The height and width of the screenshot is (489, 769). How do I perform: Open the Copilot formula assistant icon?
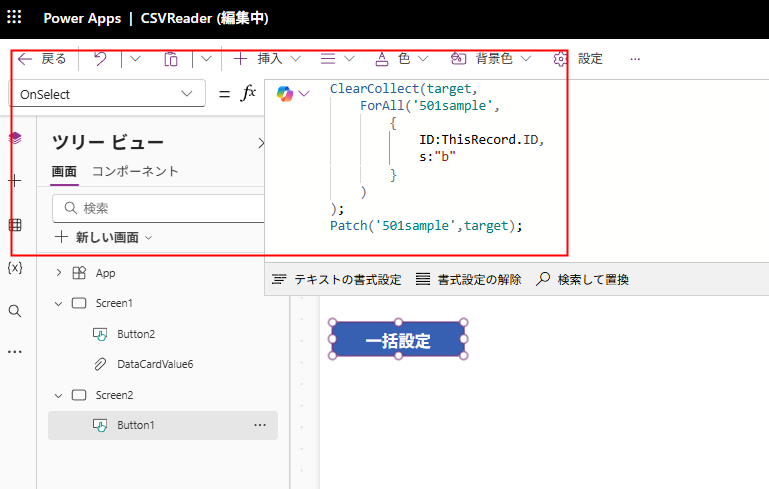(285, 93)
